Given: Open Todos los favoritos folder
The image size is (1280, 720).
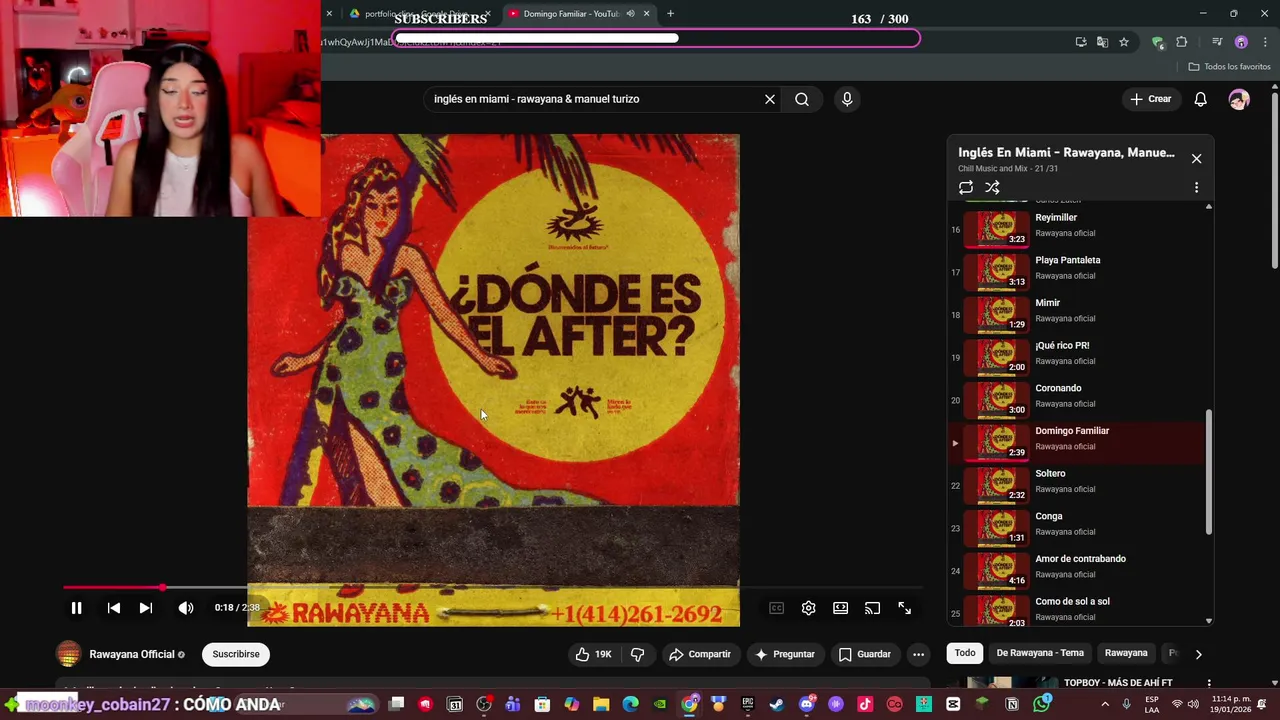Looking at the screenshot, I should pos(1230,67).
